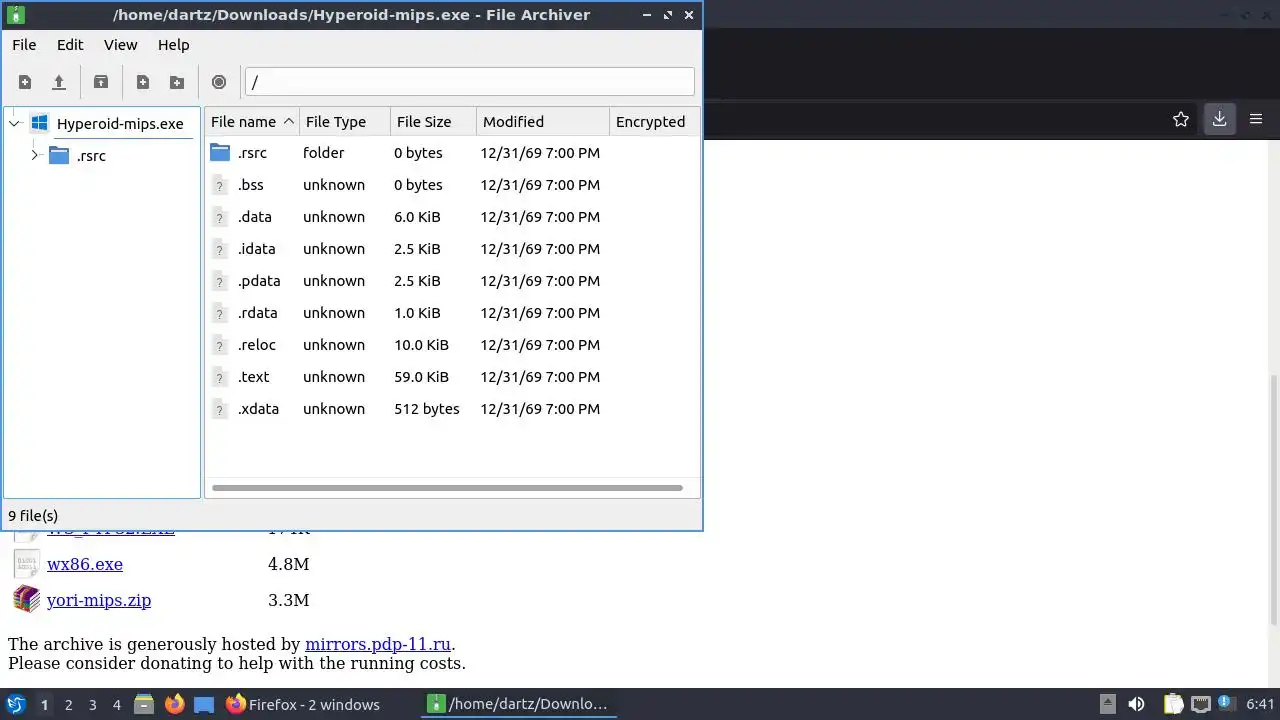Viewport: 1280px width, 720px height.
Task: Open the mirrors.pdp-11.ru link
Action: [378, 644]
